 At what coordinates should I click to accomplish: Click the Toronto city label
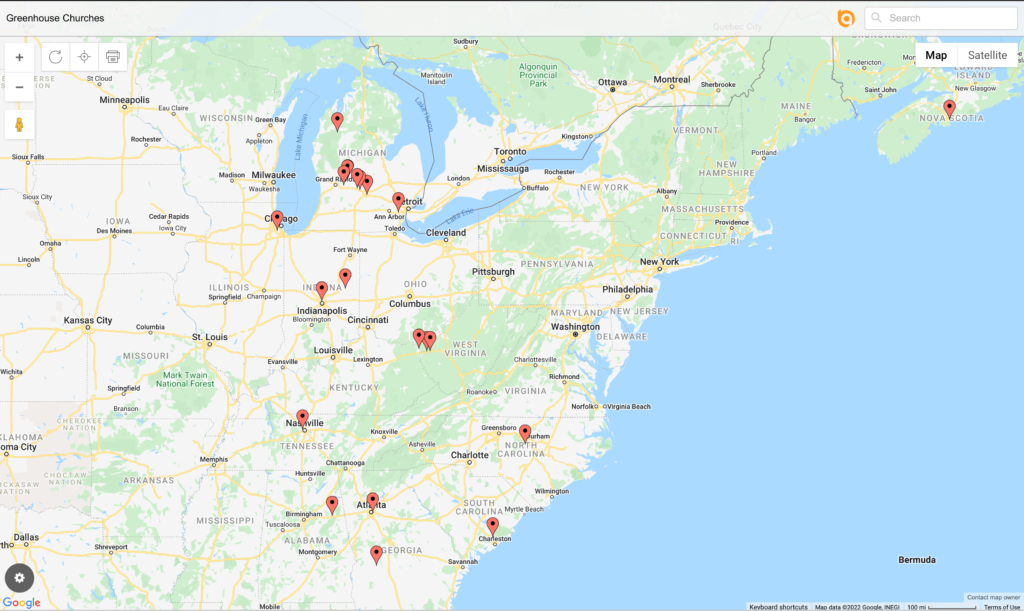point(510,151)
